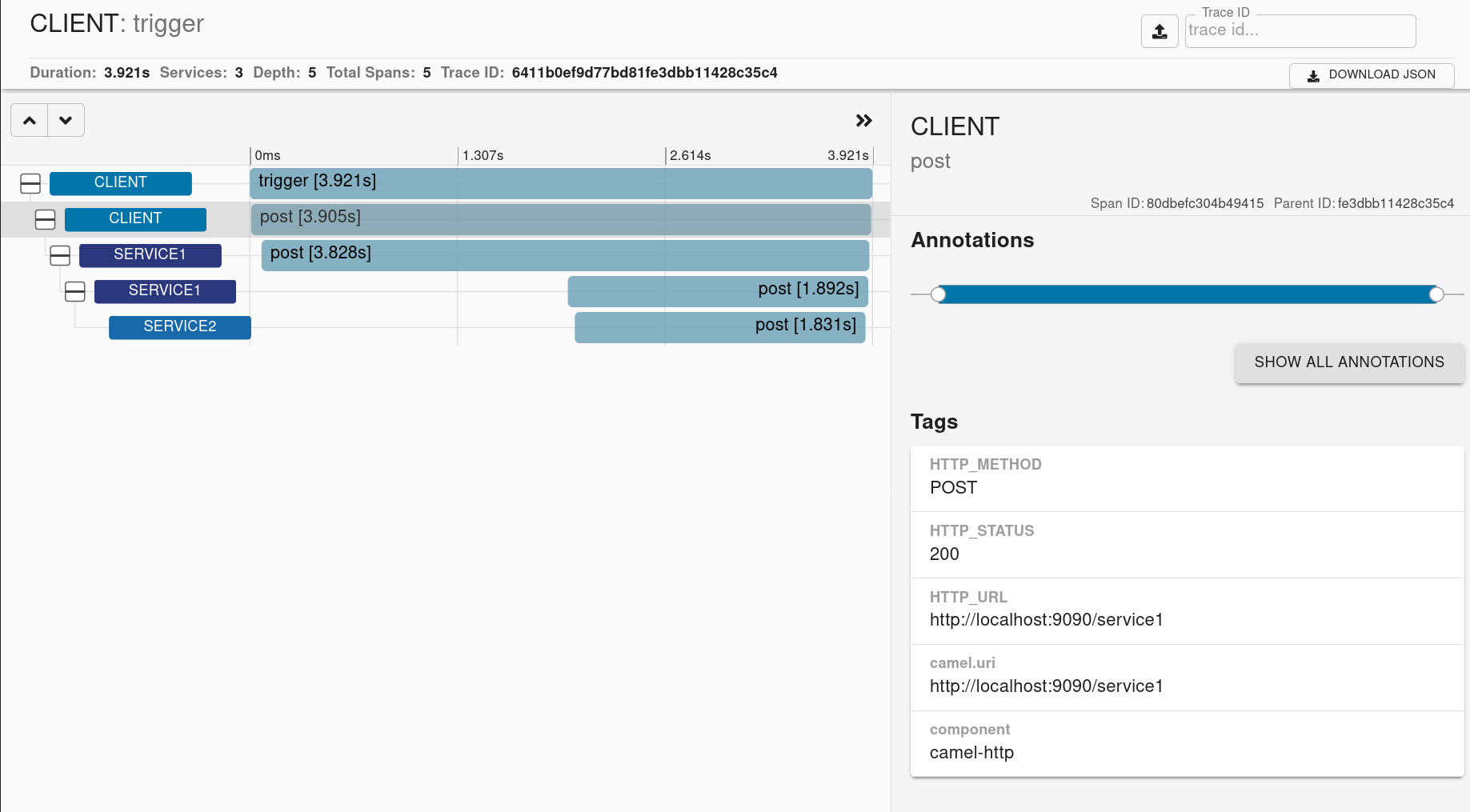The width and height of the screenshot is (1470, 812).
Task: Select the post [1.831s] span bar
Action: [x=719, y=327]
